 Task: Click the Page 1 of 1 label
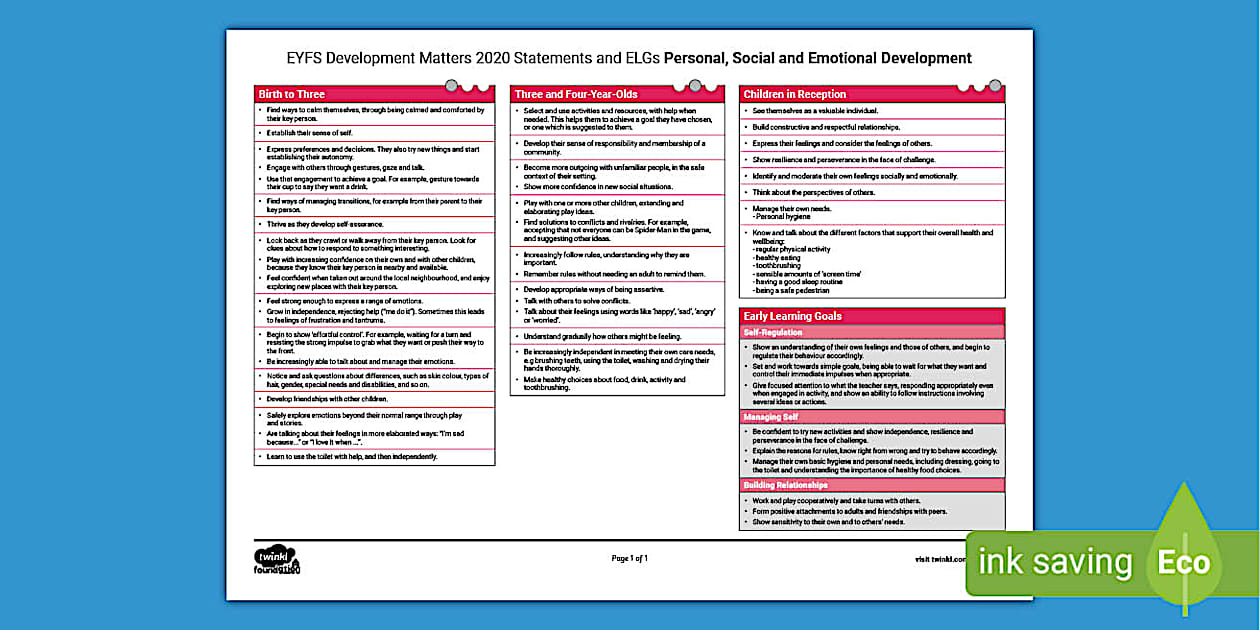[x=628, y=559]
